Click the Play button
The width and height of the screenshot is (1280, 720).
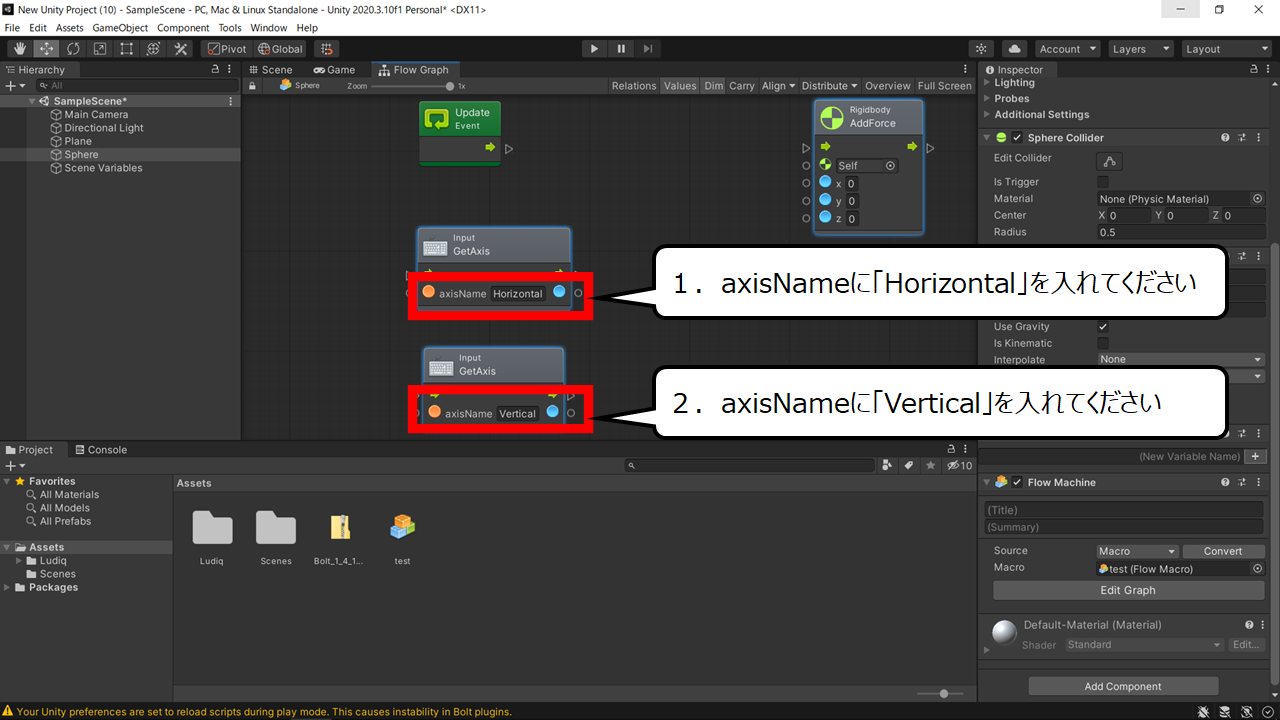(594, 49)
